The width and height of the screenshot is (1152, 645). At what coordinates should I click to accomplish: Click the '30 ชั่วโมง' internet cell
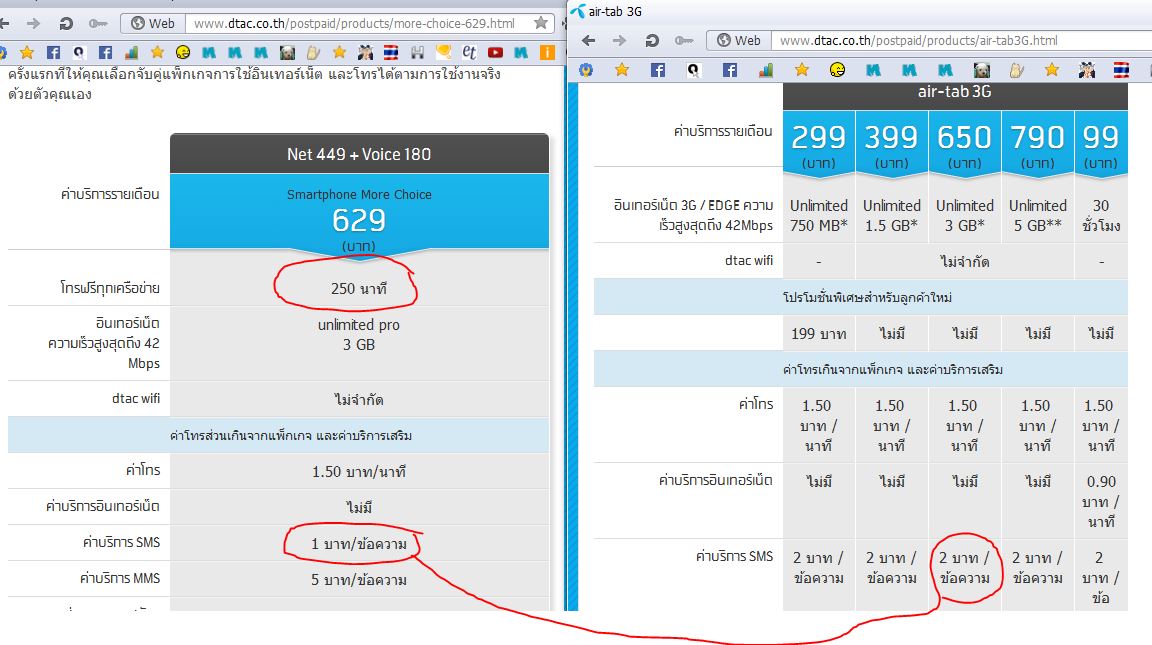tap(1101, 215)
